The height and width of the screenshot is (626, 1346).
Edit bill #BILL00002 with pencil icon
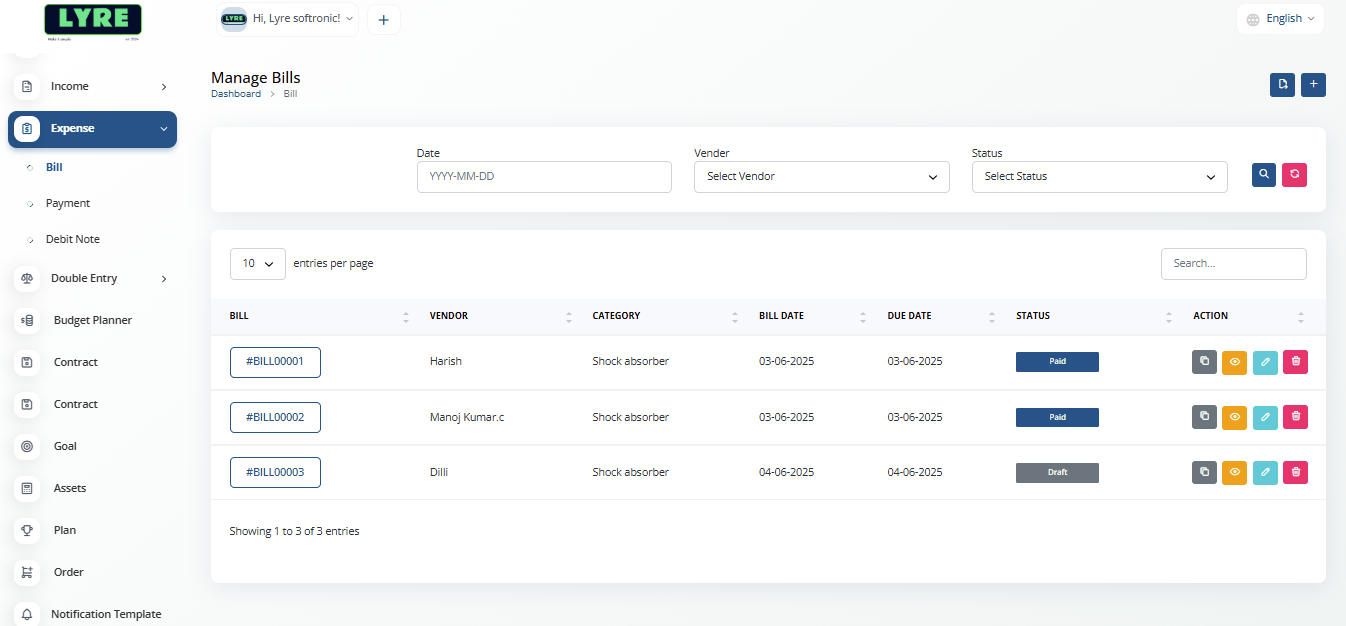(1265, 417)
